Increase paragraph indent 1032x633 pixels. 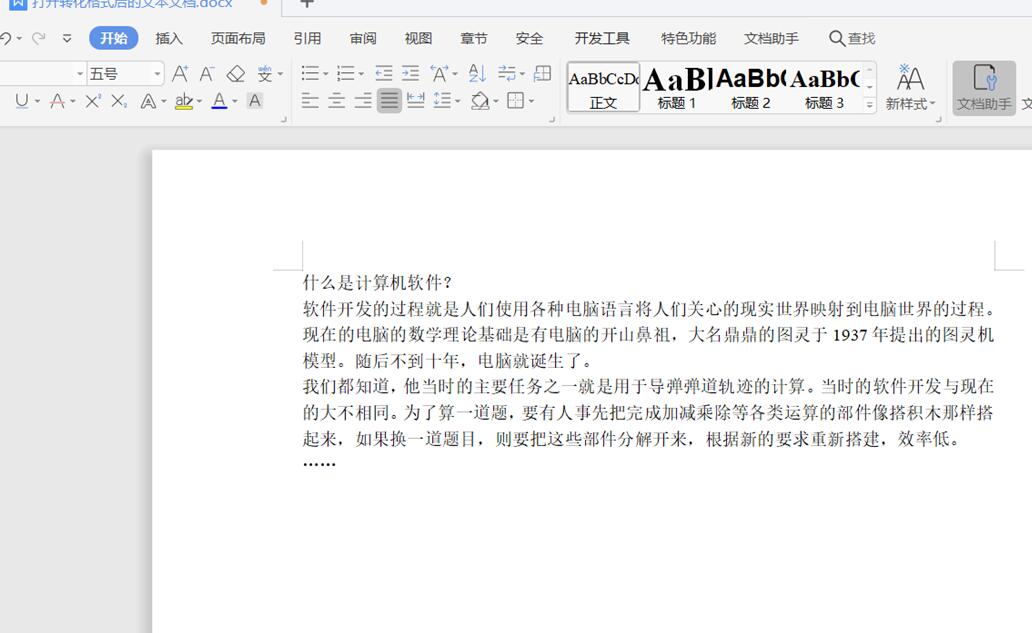410,73
